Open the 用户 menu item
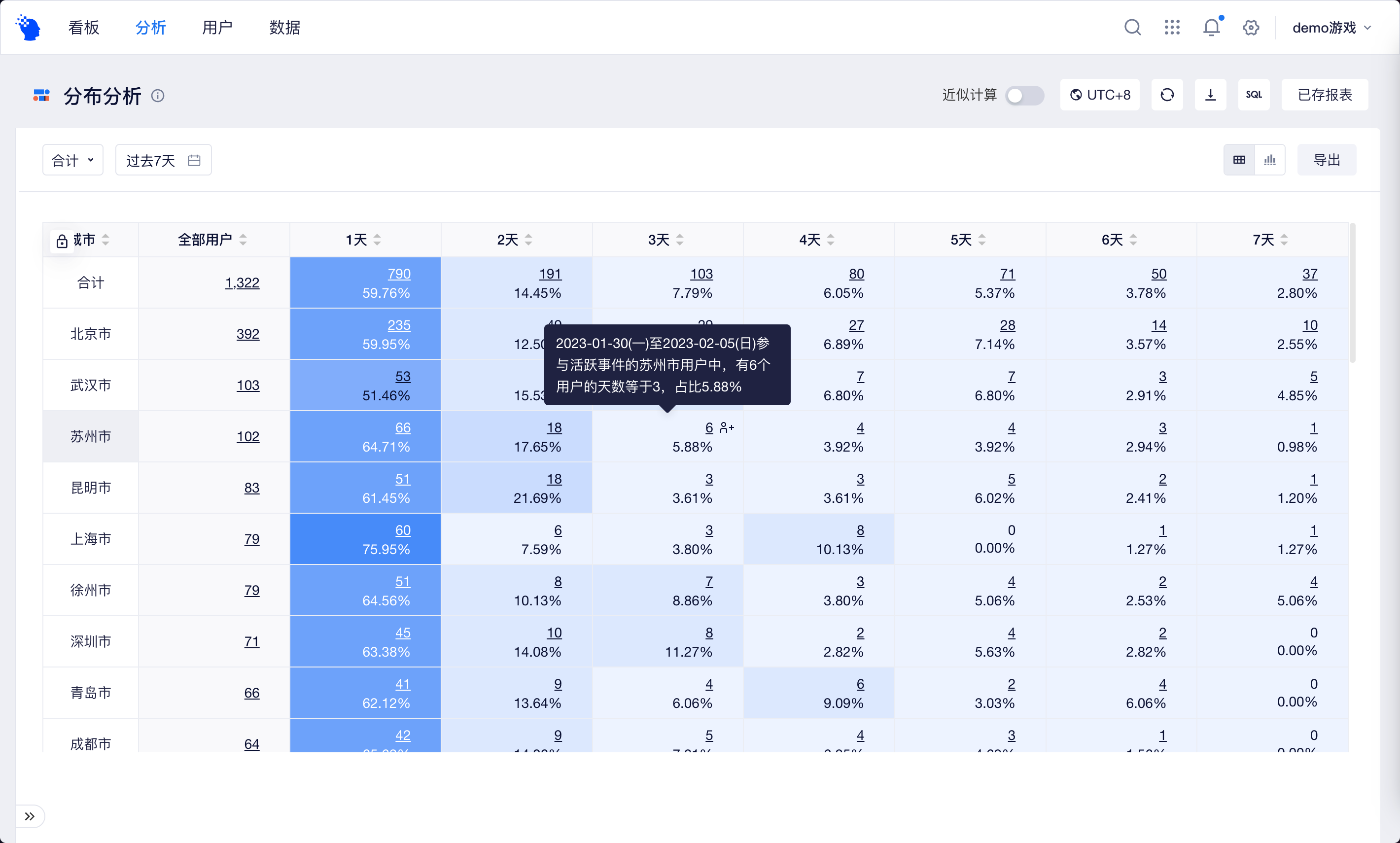Viewport: 1400px width, 843px height. [216, 27]
